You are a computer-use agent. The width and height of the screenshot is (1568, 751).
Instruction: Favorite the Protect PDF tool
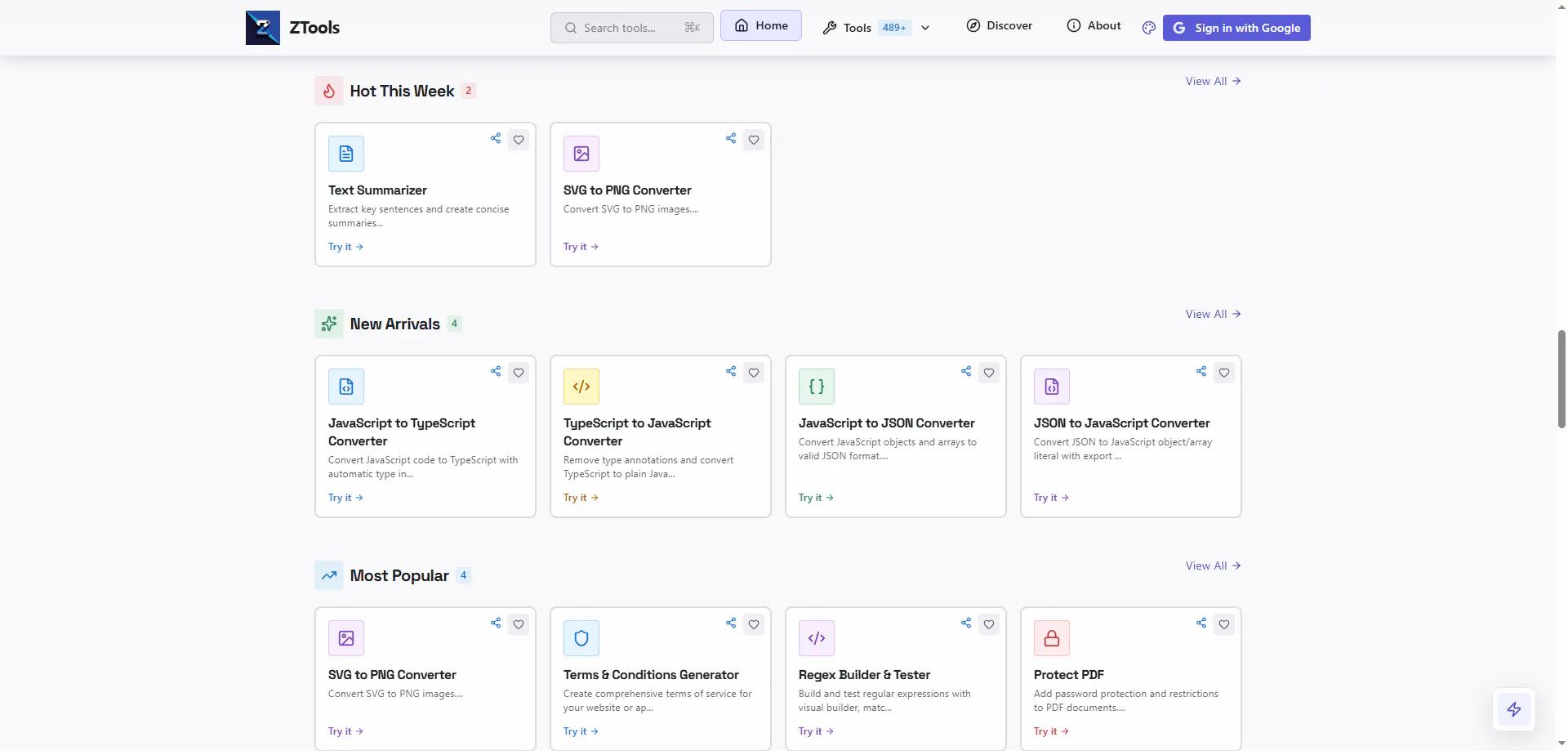point(1224,625)
